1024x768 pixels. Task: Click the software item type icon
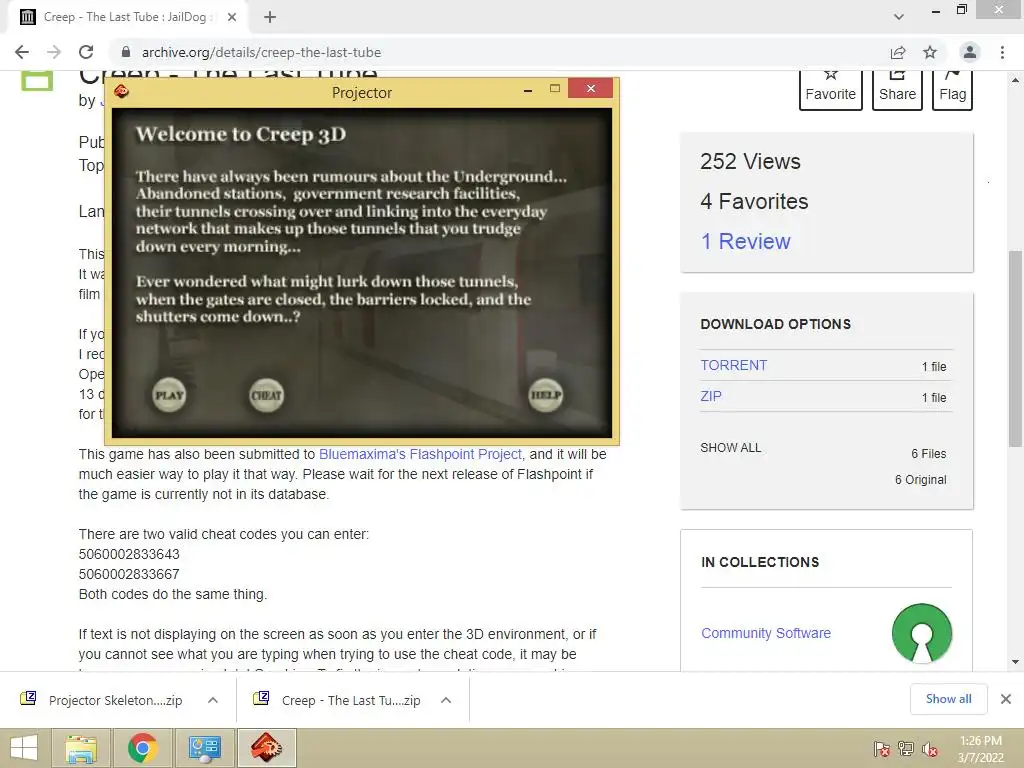(x=37, y=80)
